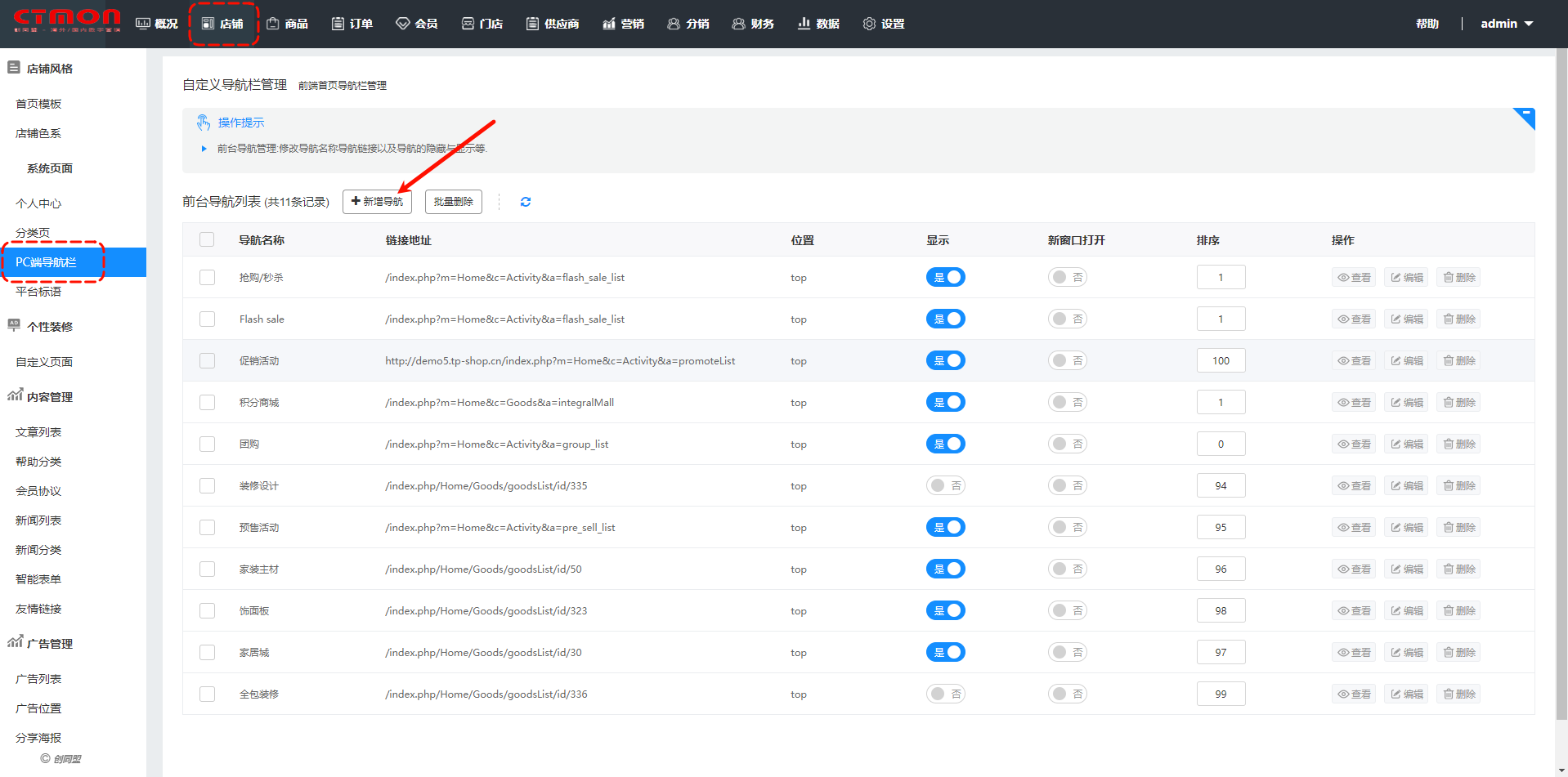Click the sort order field for 积分商城
This screenshot has width=1568, height=777.
coord(1220,403)
